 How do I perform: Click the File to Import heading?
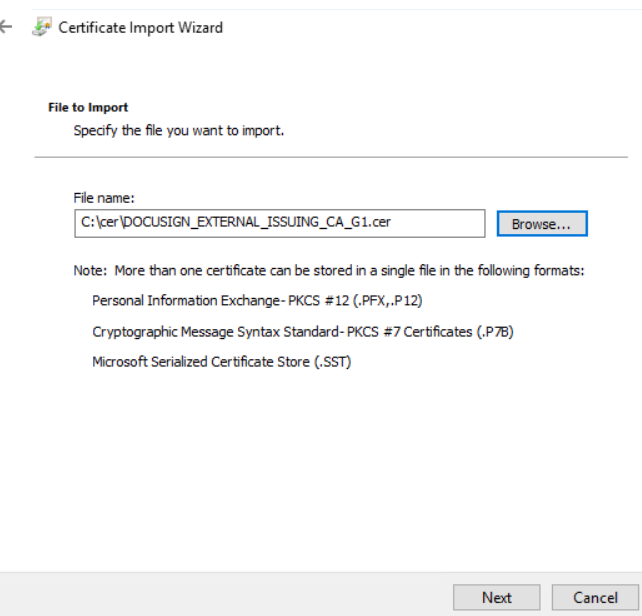click(x=88, y=107)
